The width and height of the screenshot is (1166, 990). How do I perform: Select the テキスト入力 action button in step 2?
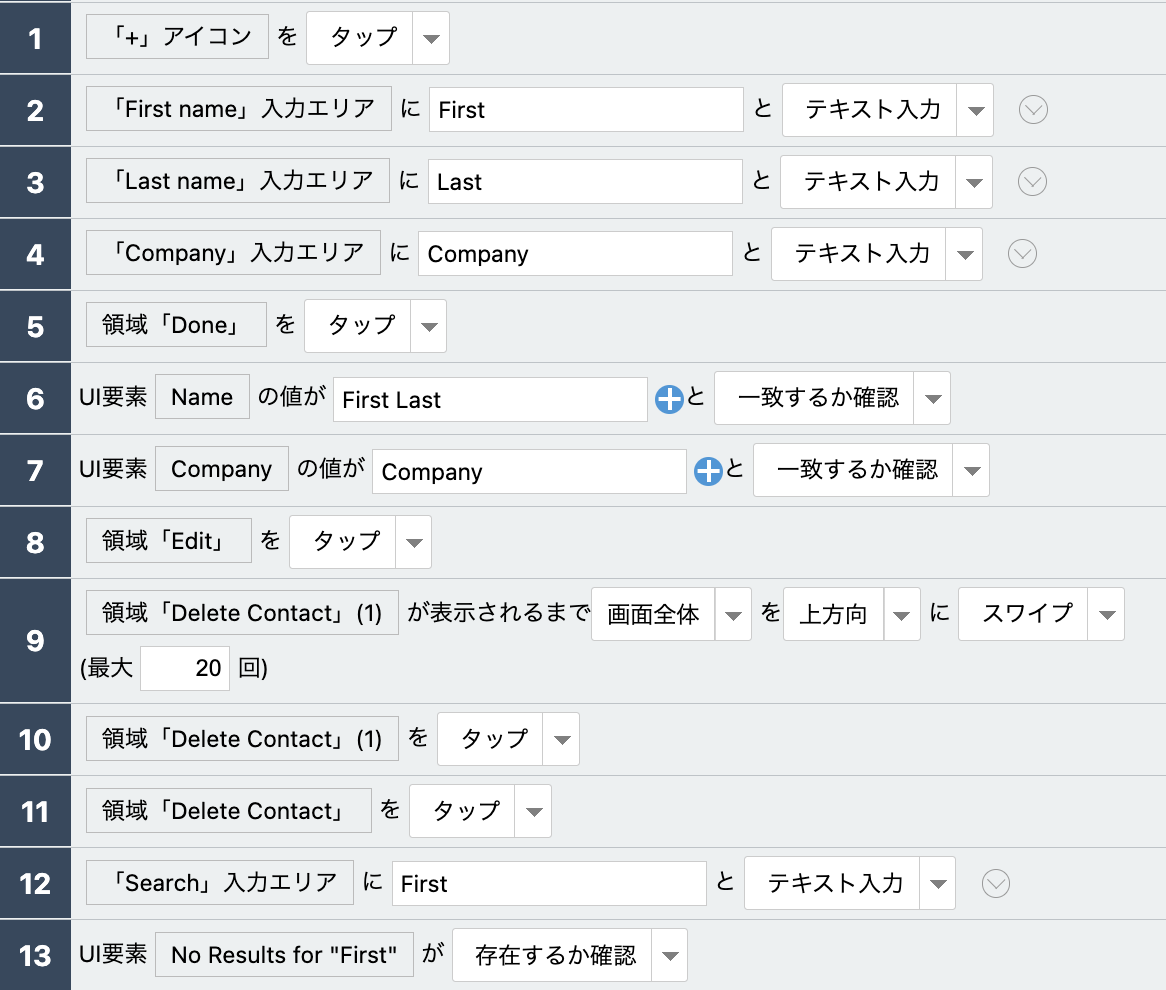coord(870,110)
